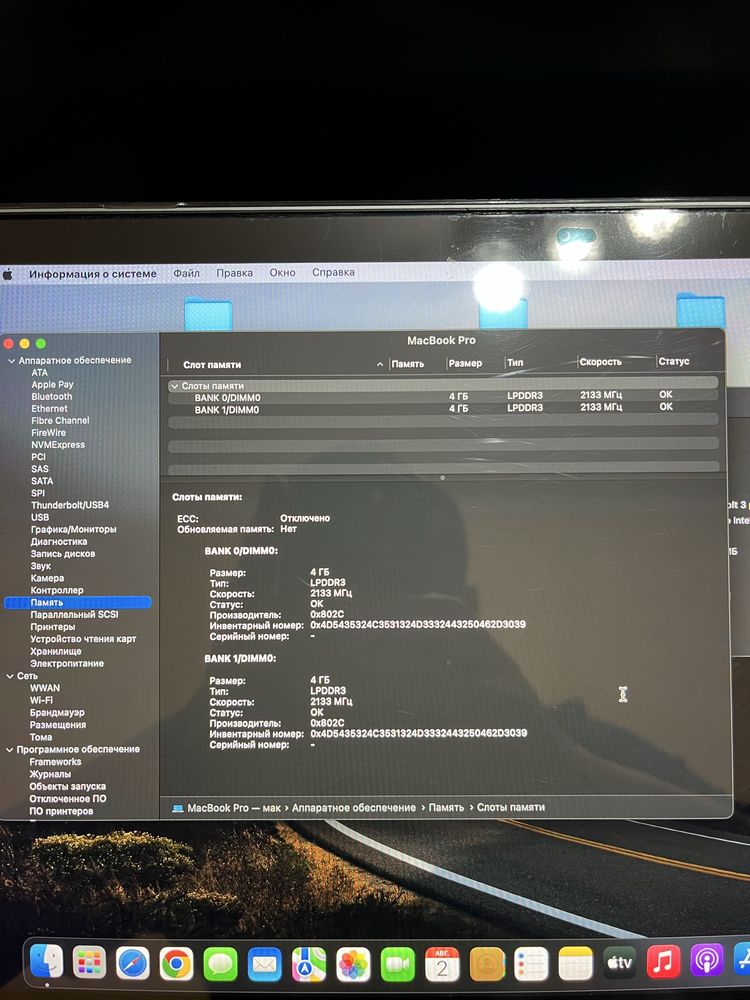Sort by the Память column header

click(x=408, y=364)
